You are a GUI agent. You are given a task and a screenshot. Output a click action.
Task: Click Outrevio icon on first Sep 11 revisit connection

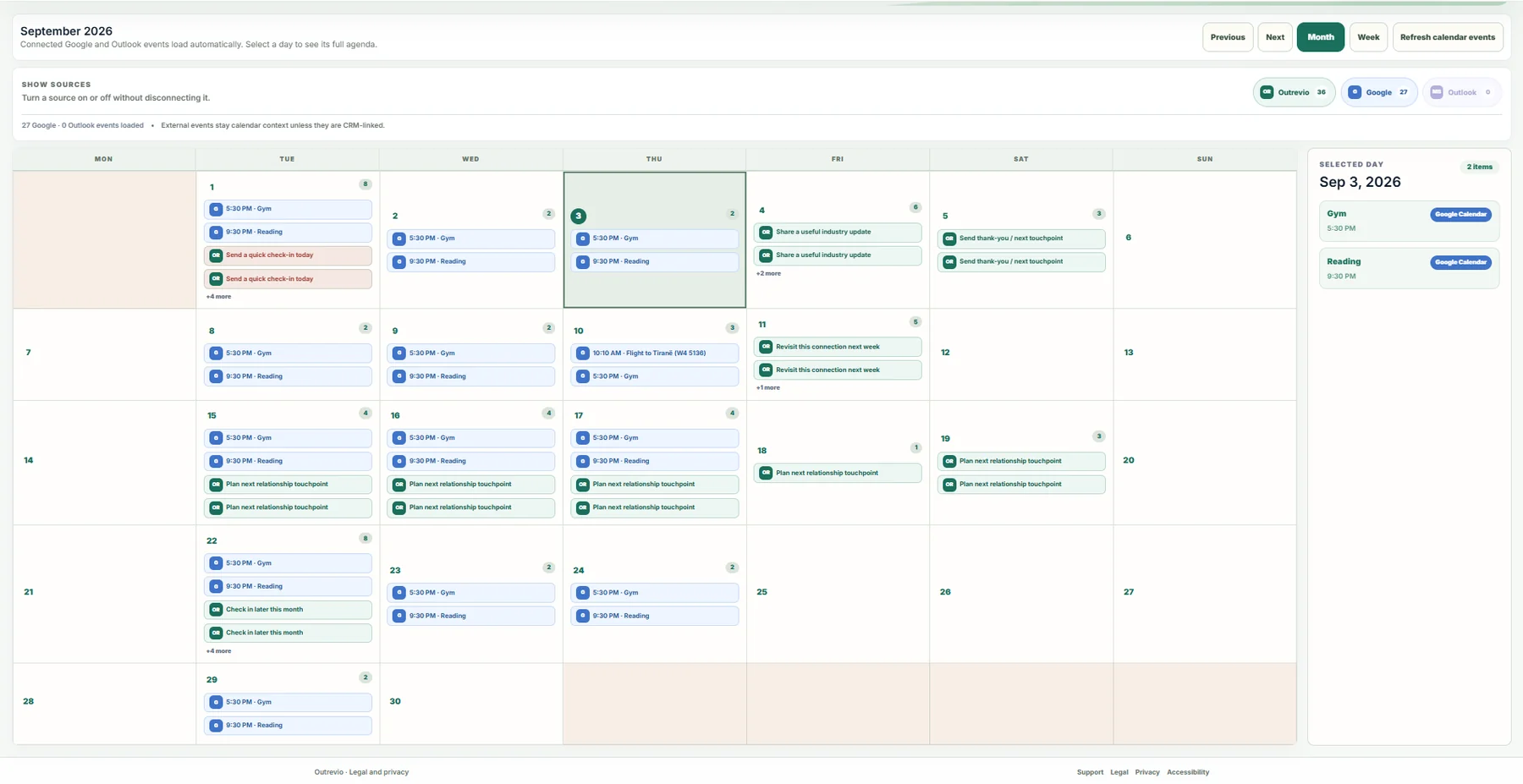click(766, 347)
